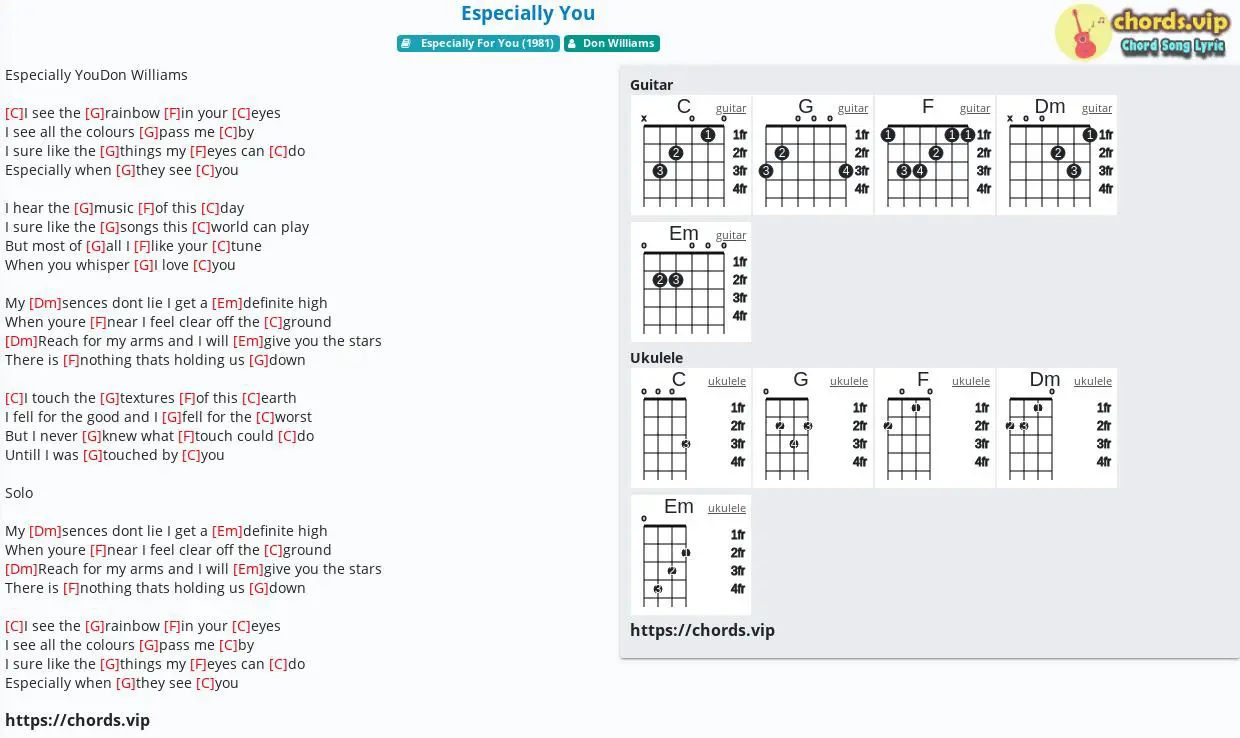Select the guitar Em chord diagram
This screenshot has height=738, width=1240.
[691, 282]
